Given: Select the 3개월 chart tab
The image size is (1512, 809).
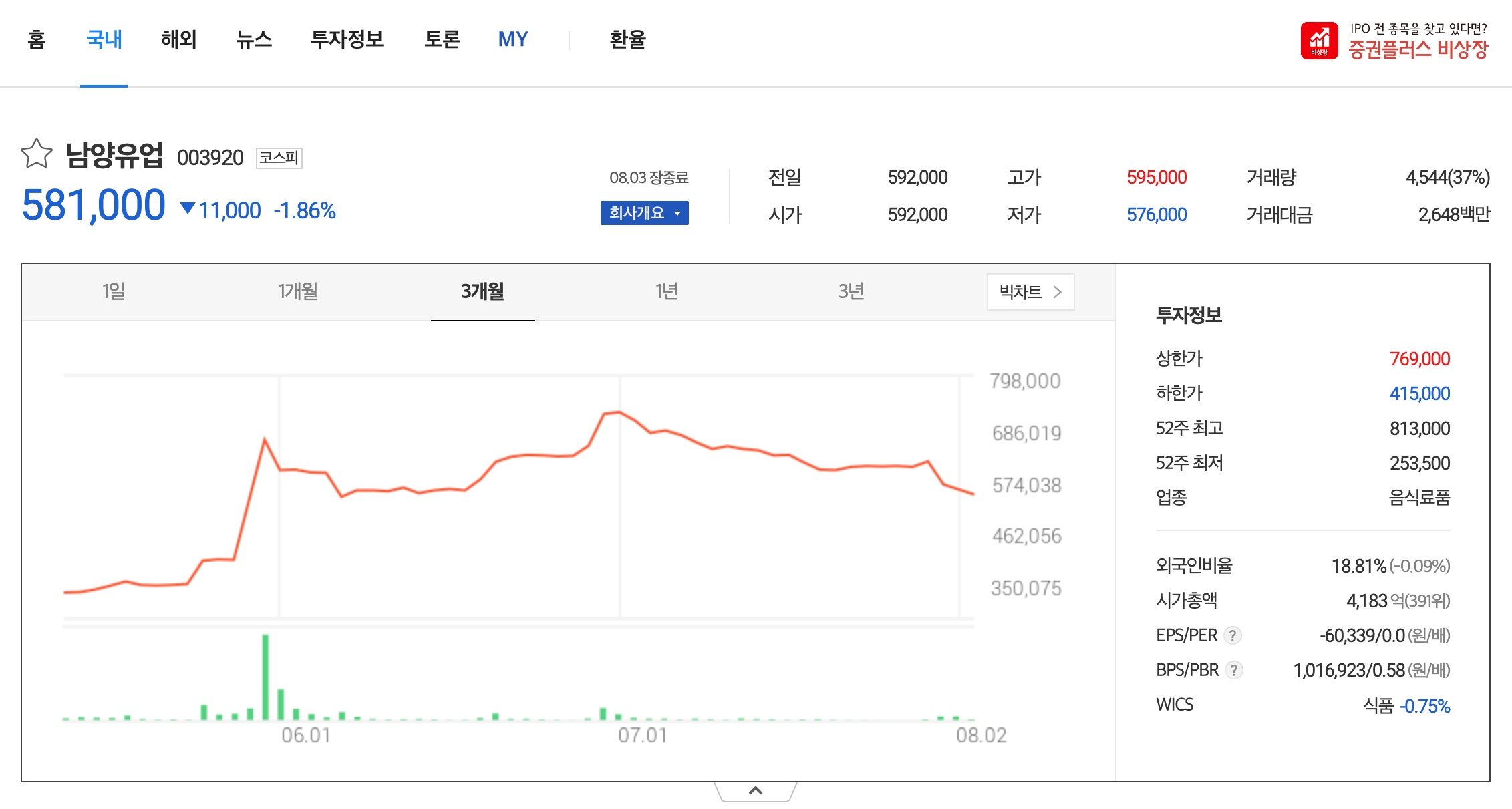Looking at the screenshot, I should (482, 291).
